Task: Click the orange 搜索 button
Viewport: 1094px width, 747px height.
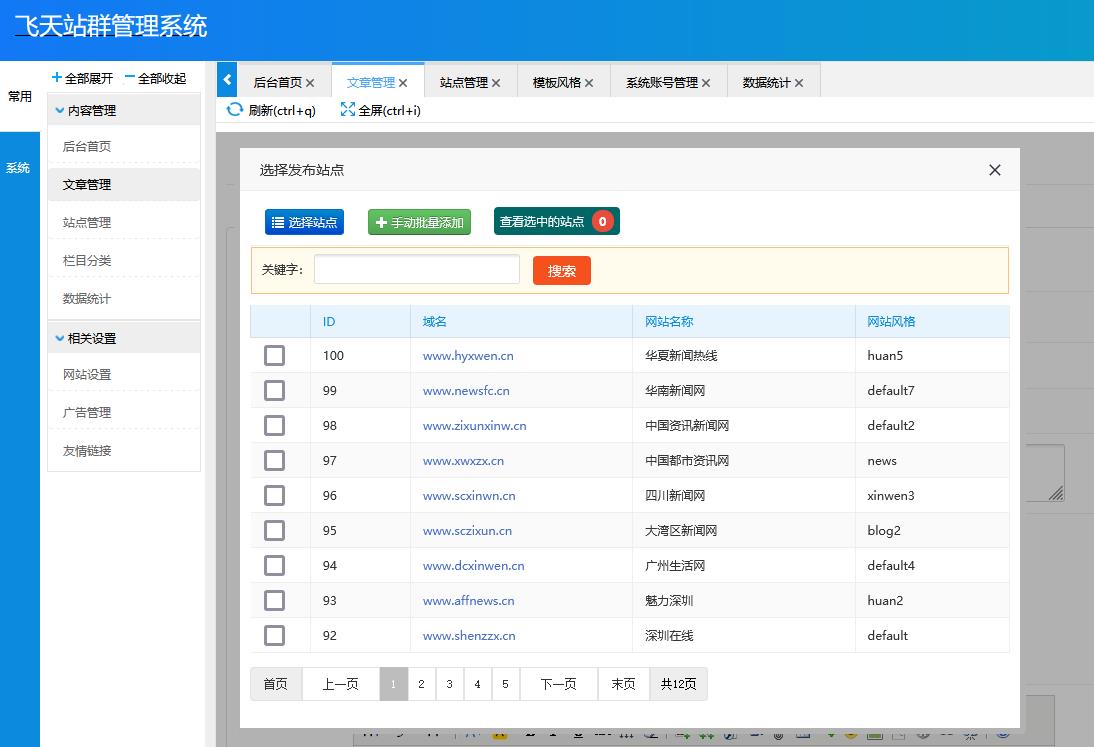Action: coord(562,271)
